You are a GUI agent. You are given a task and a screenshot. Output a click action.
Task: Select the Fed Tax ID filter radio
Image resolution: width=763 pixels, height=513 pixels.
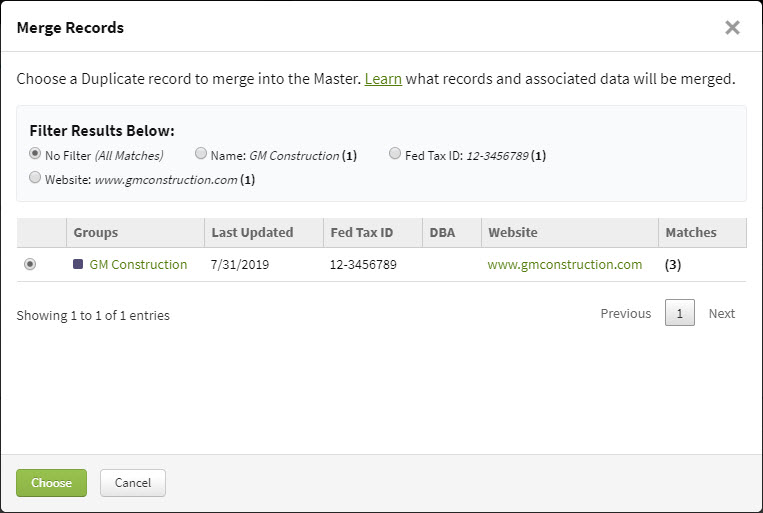pyautogui.click(x=395, y=153)
